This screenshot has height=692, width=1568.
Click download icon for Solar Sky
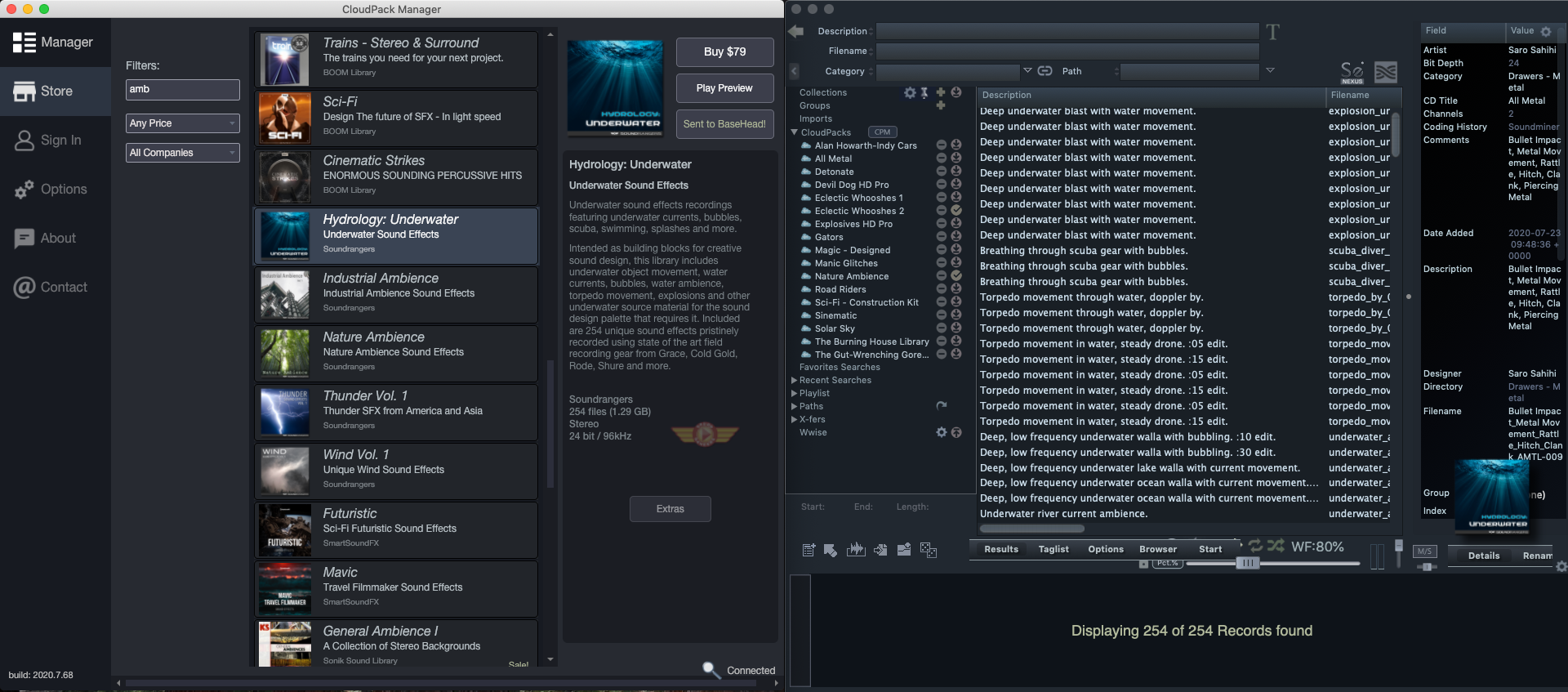[956, 328]
